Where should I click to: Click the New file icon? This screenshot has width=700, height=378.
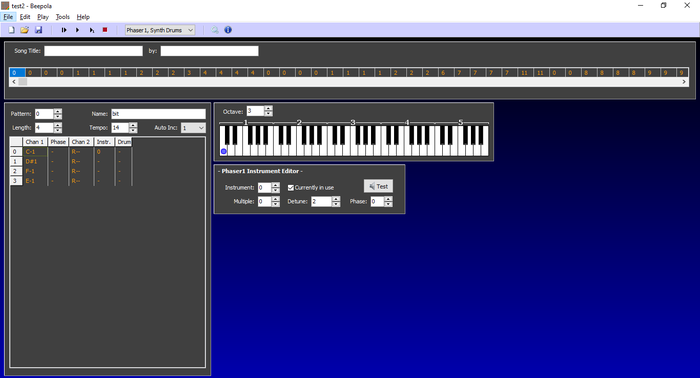(x=11, y=30)
